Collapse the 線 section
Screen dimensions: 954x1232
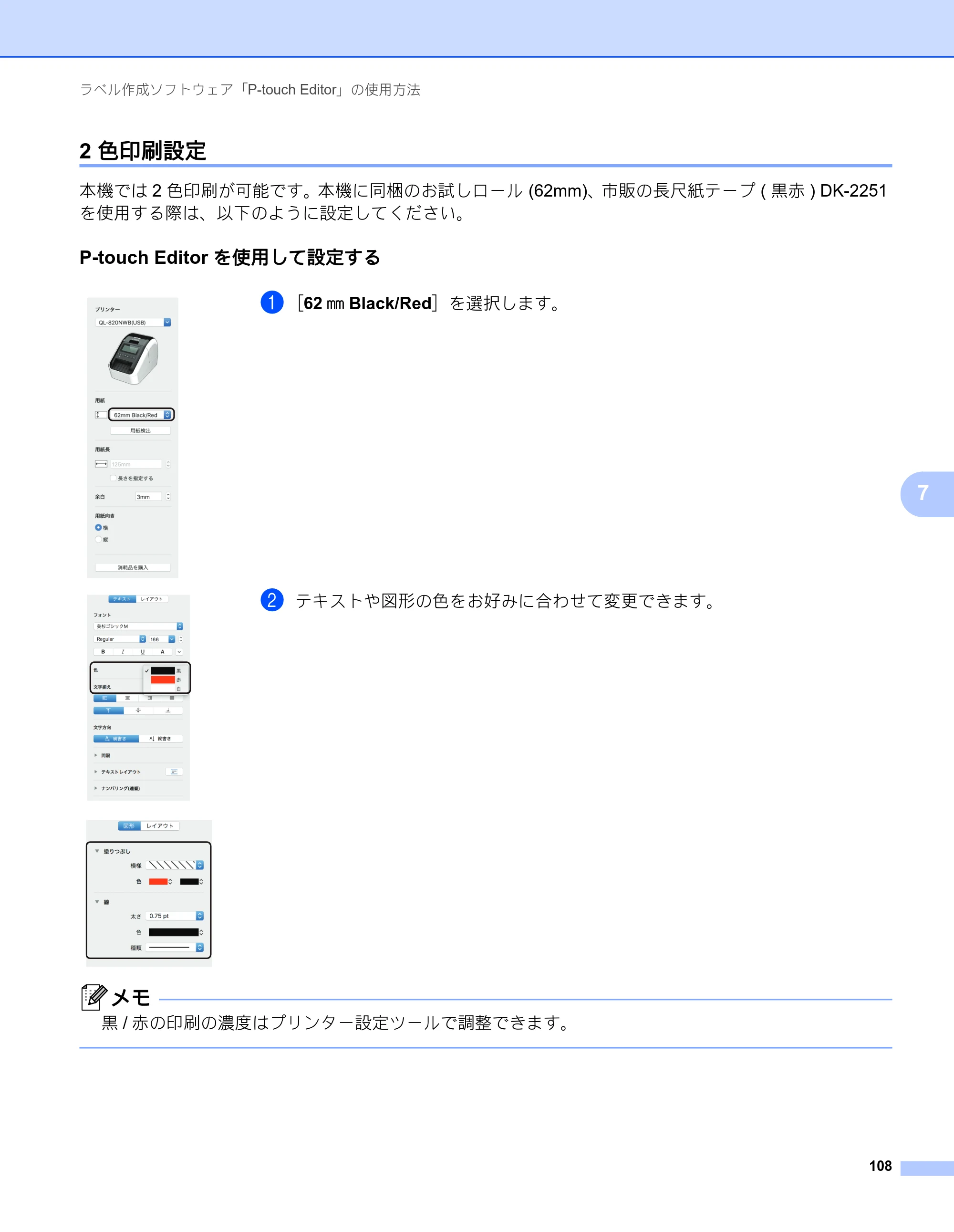(x=97, y=902)
